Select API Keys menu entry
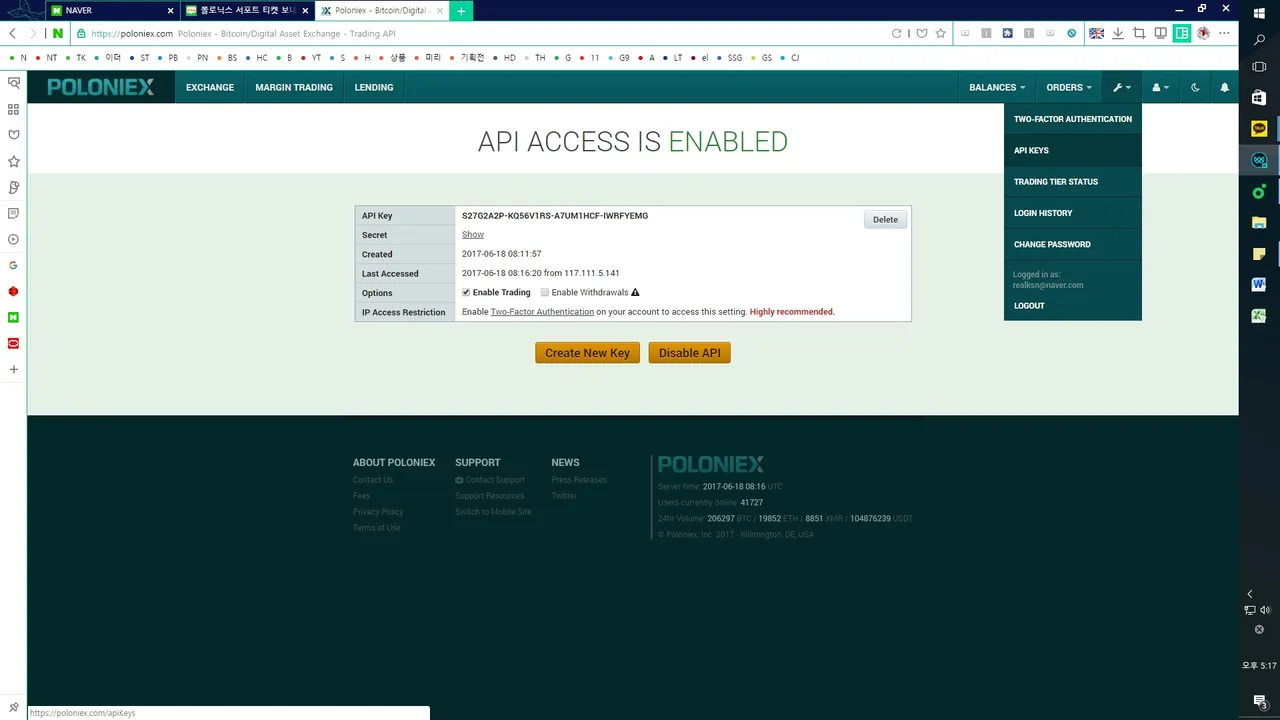 click(1072, 150)
